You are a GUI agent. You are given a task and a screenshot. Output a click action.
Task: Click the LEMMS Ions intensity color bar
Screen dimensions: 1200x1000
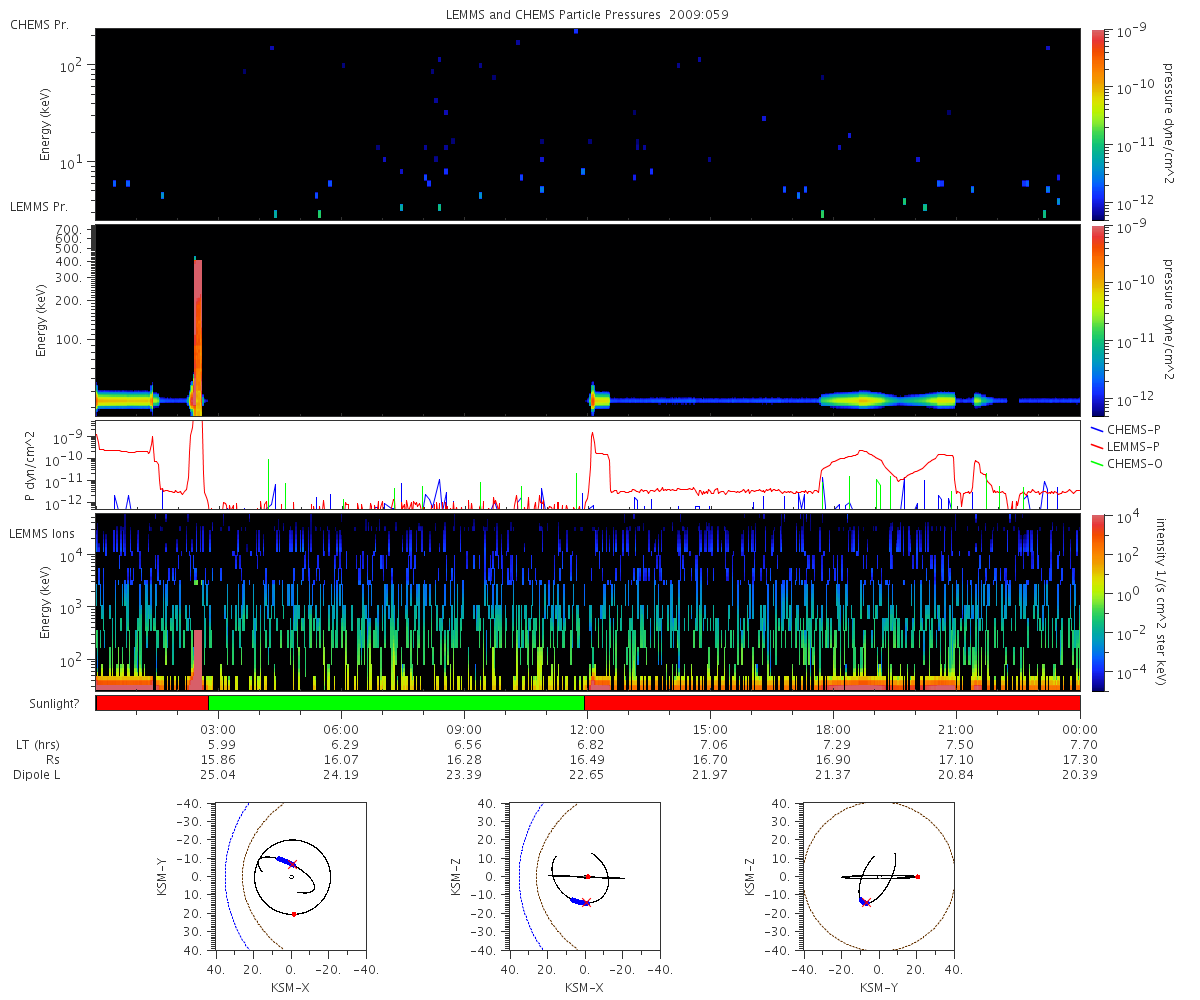tap(1097, 602)
